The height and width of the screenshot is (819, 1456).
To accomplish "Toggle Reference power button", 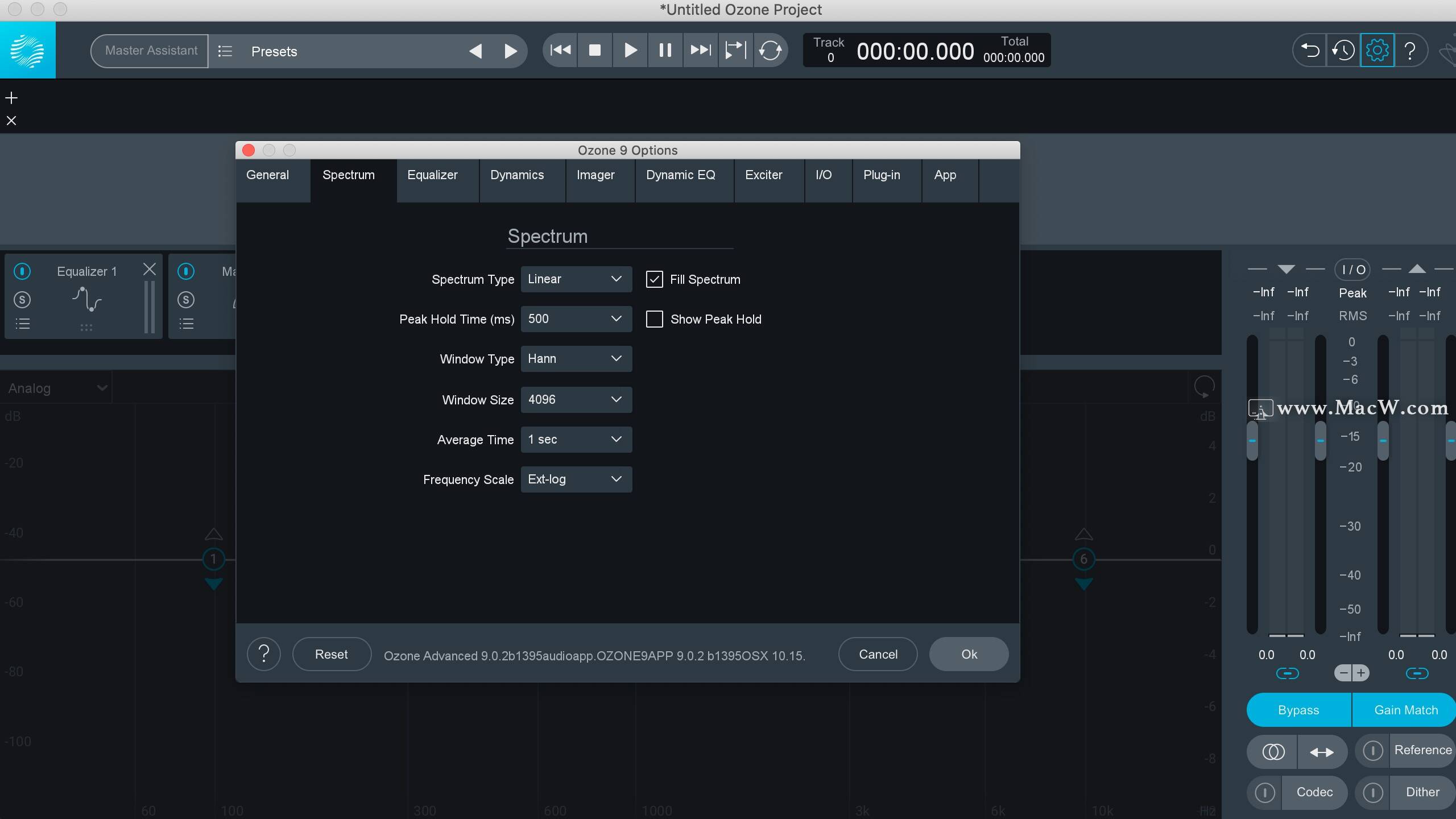I will pos(1373,751).
